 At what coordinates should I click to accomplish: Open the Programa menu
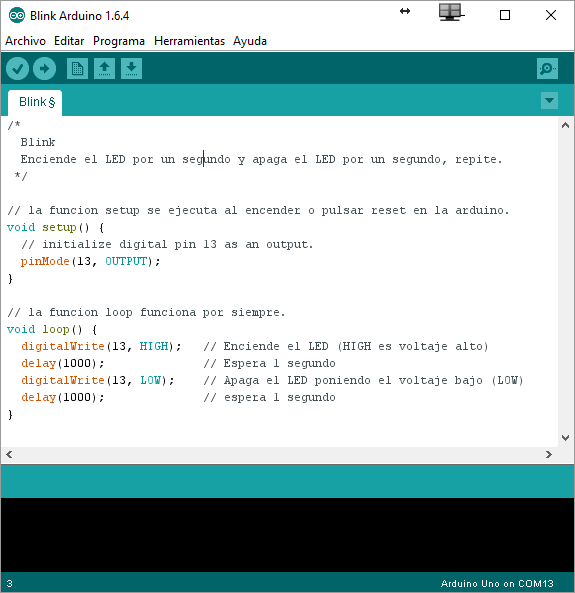point(119,41)
